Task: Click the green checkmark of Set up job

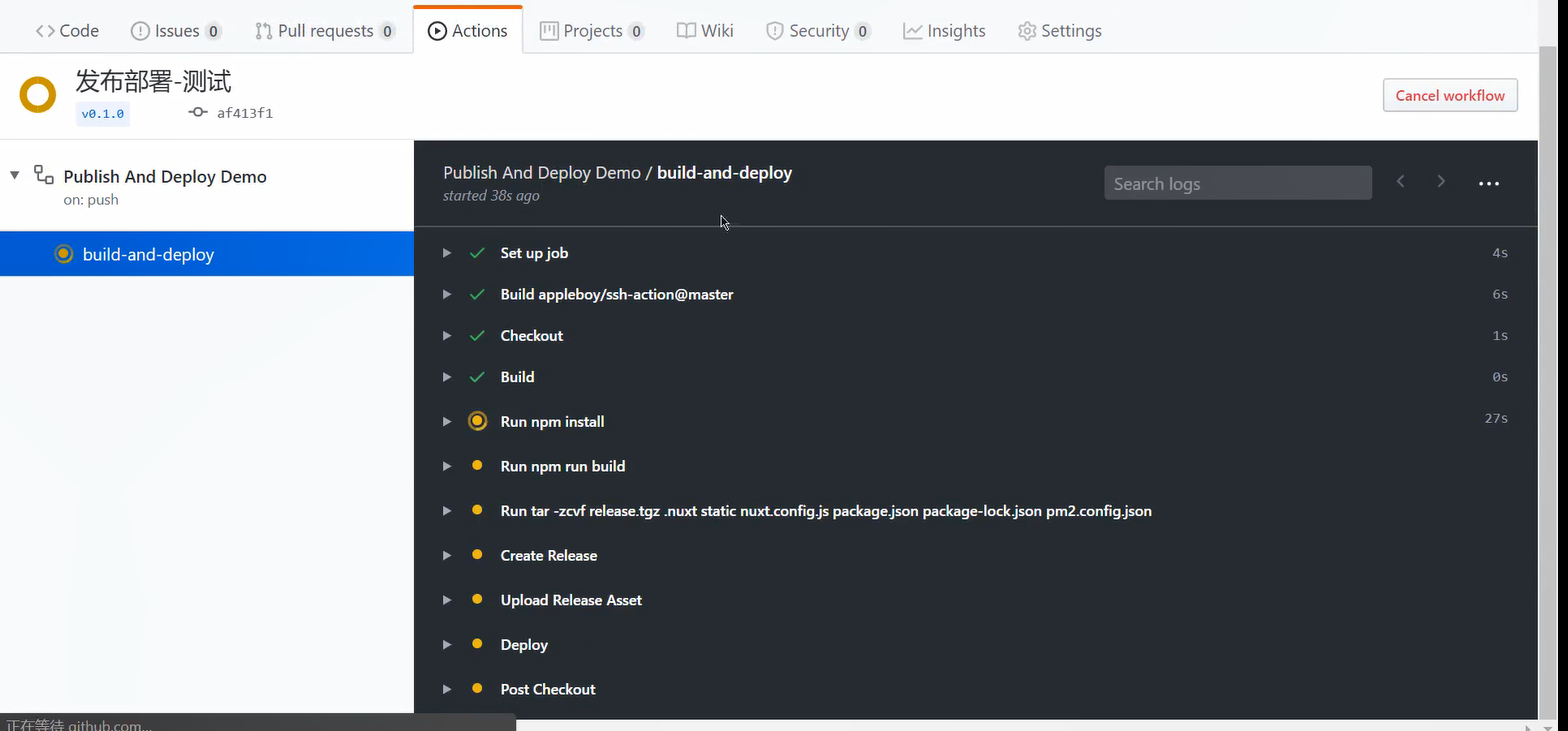Action: 477,253
